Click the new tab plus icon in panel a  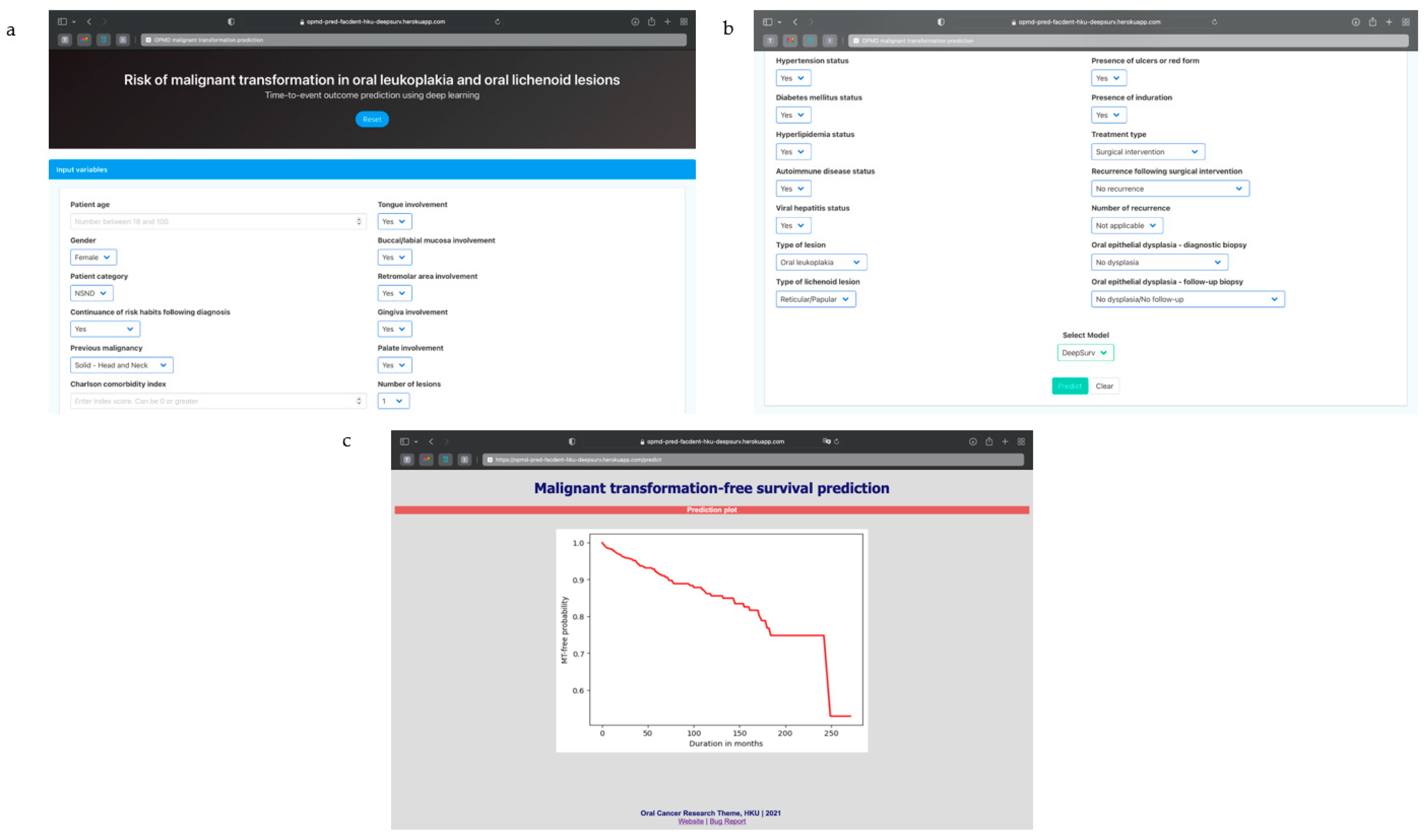[x=667, y=22]
